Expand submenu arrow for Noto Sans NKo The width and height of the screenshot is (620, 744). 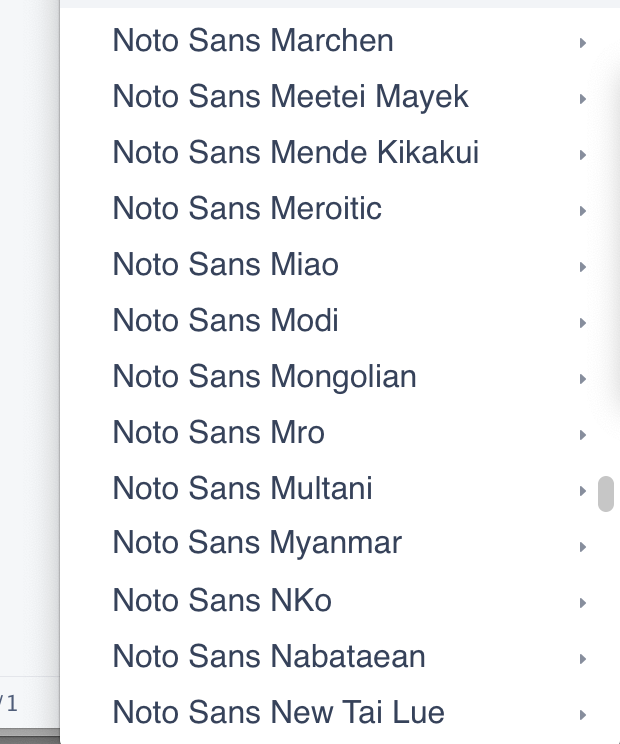[582, 603]
